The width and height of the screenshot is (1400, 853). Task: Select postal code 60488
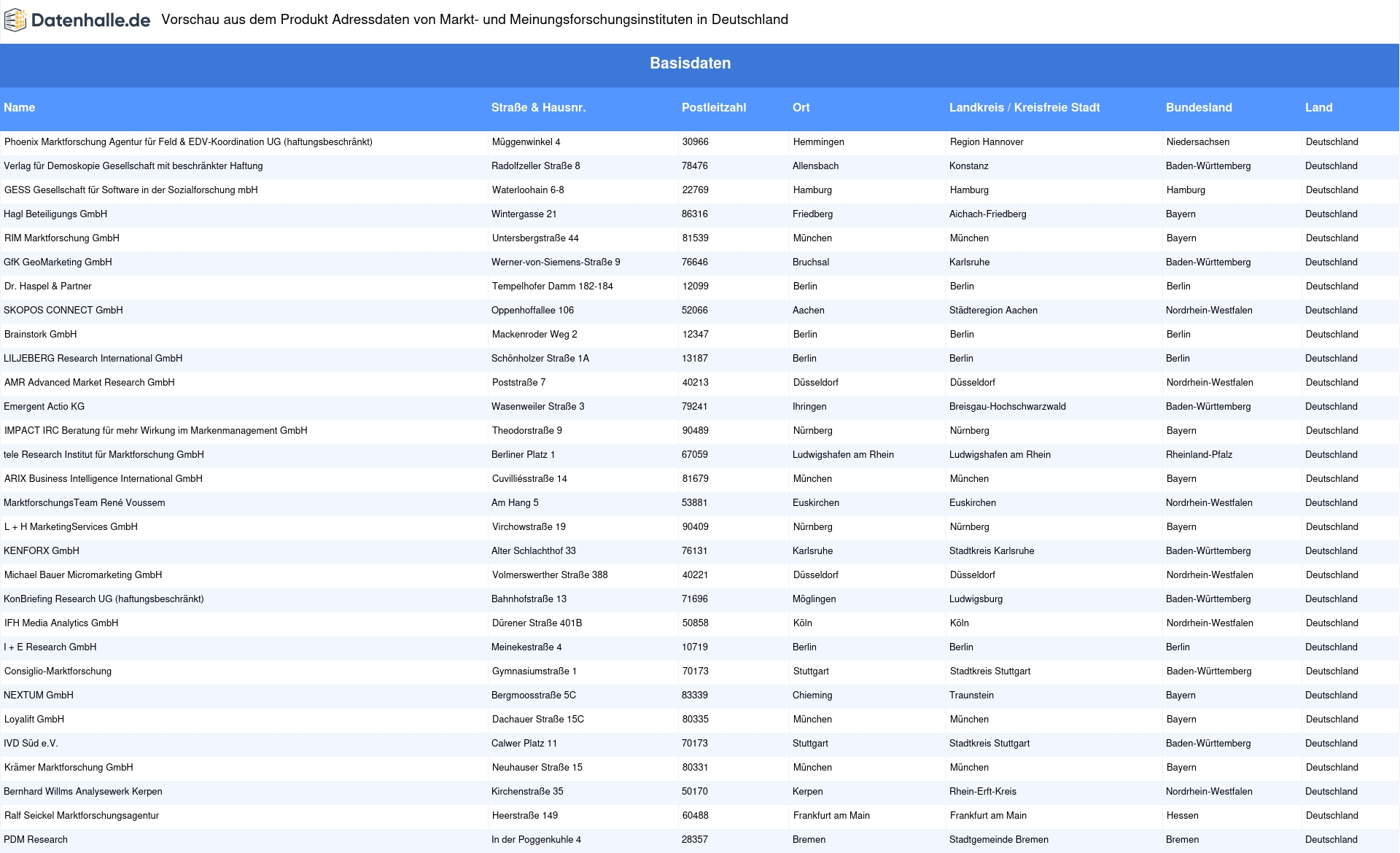point(696,816)
